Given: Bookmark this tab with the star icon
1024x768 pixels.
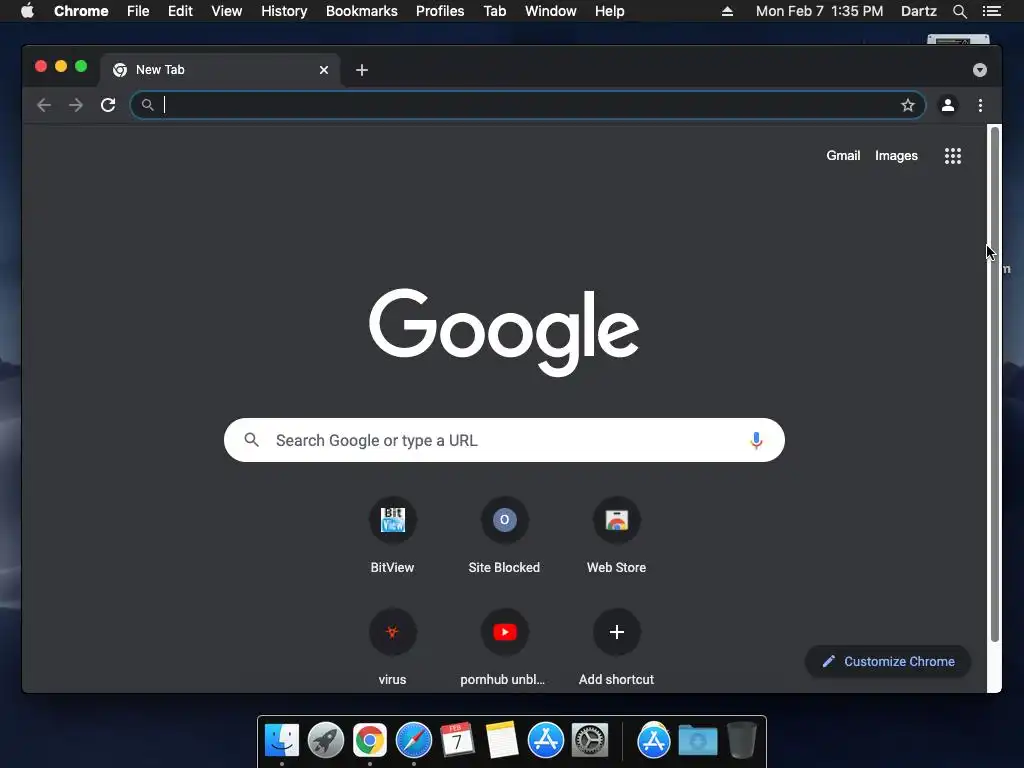Looking at the screenshot, I should click(908, 105).
